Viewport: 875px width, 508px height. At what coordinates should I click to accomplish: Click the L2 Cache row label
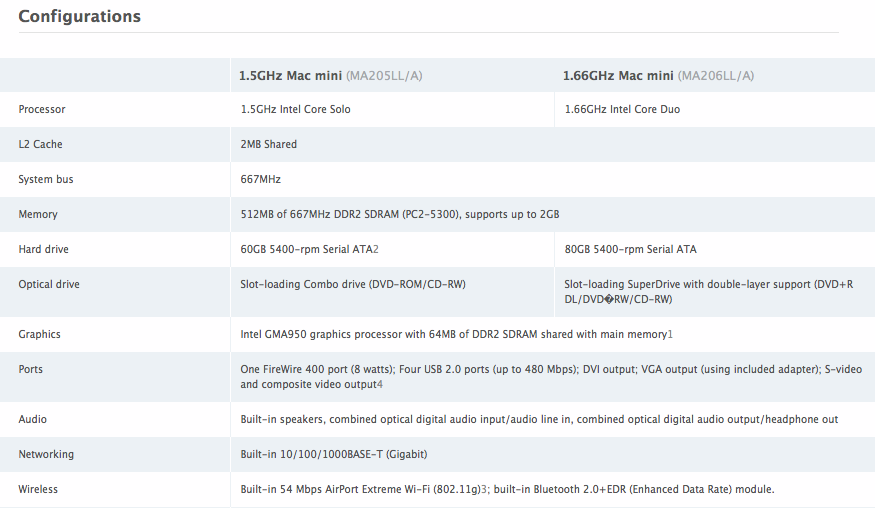coord(40,144)
